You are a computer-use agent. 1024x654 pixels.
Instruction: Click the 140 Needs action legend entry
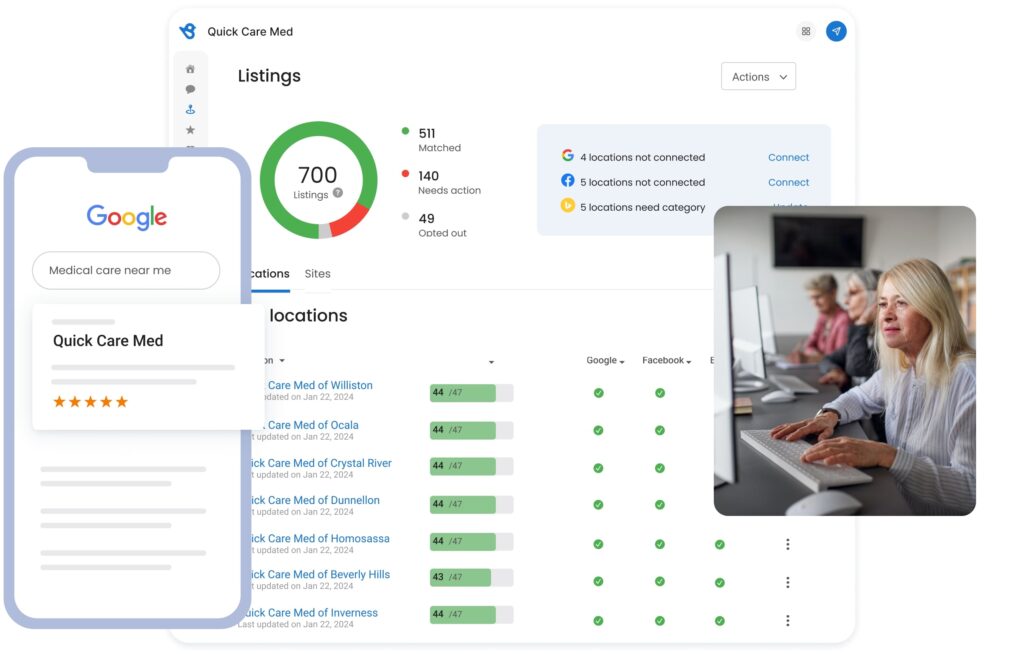[441, 182]
